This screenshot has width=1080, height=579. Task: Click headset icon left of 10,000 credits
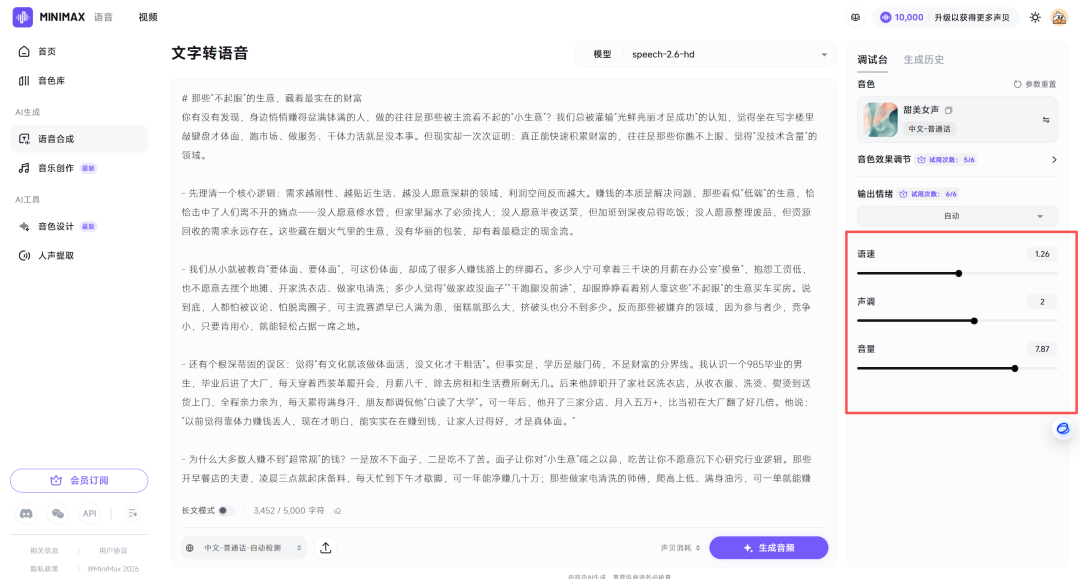(x=855, y=17)
